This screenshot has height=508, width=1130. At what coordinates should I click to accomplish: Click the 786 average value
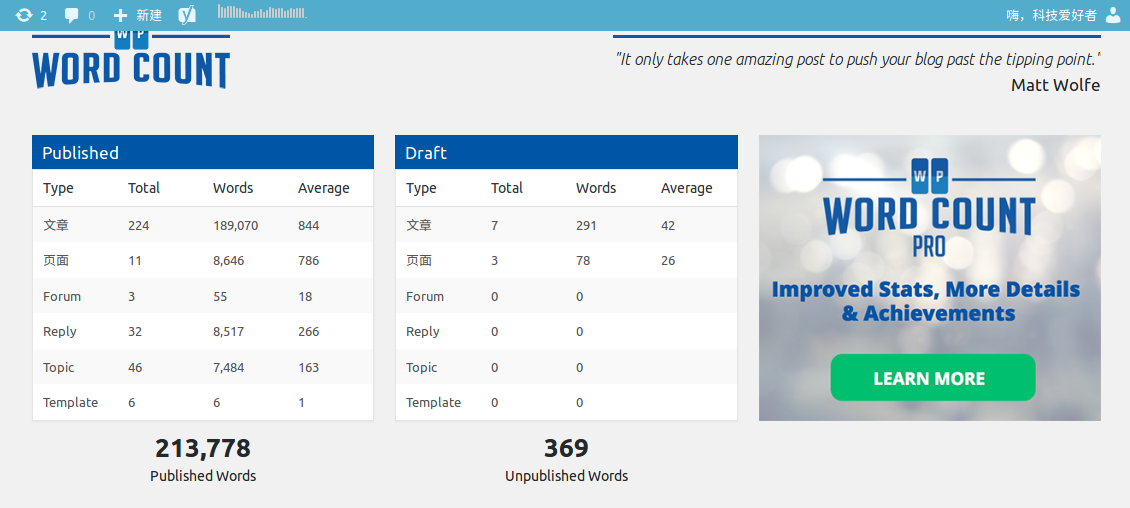pyautogui.click(x=308, y=261)
